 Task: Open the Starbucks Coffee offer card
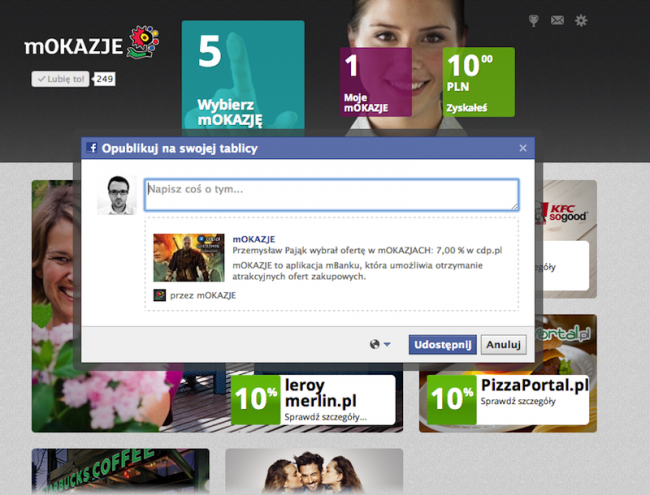(x=120, y=471)
